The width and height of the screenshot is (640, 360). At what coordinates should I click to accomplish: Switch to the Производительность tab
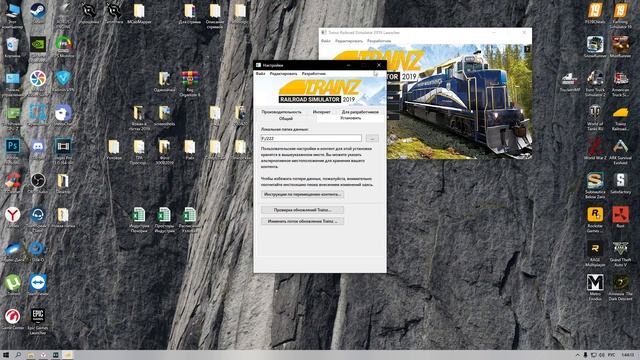tap(281, 111)
